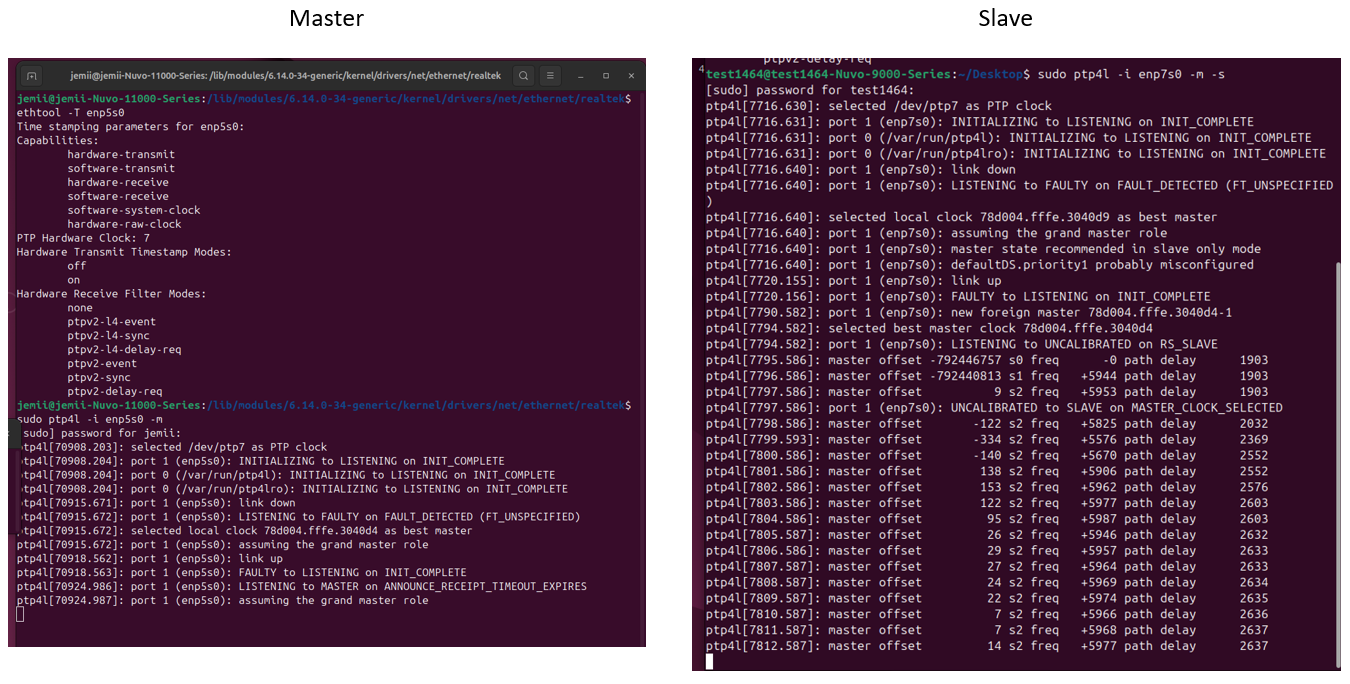Click the "hardware-transmit" capability entry

point(121,155)
